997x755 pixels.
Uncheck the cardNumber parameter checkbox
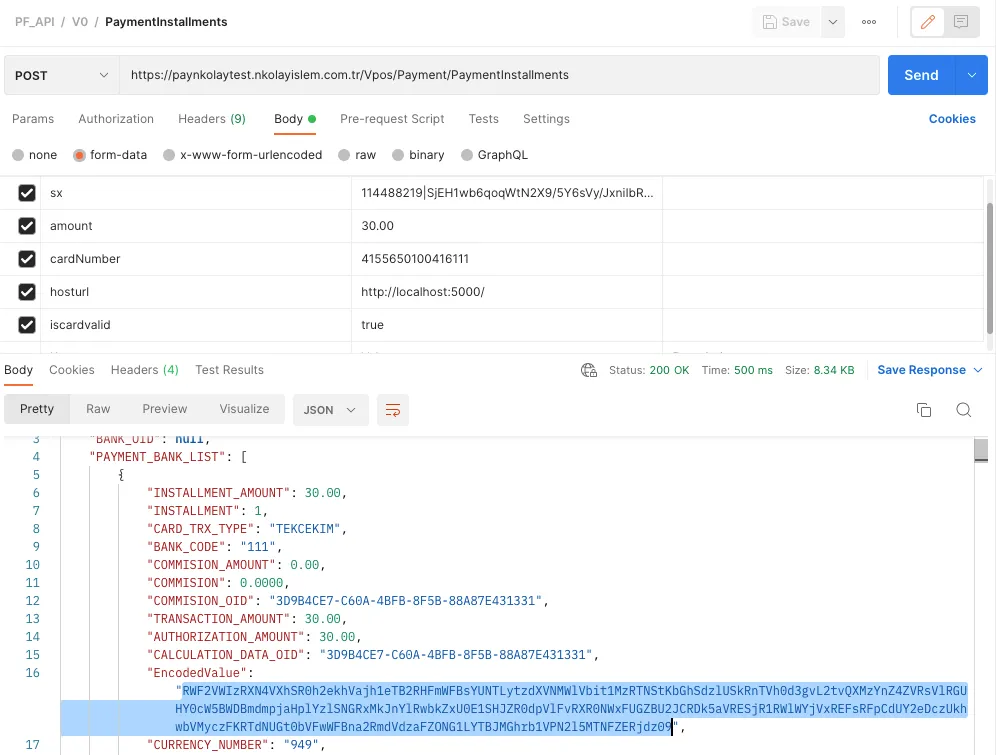click(x=27, y=259)
